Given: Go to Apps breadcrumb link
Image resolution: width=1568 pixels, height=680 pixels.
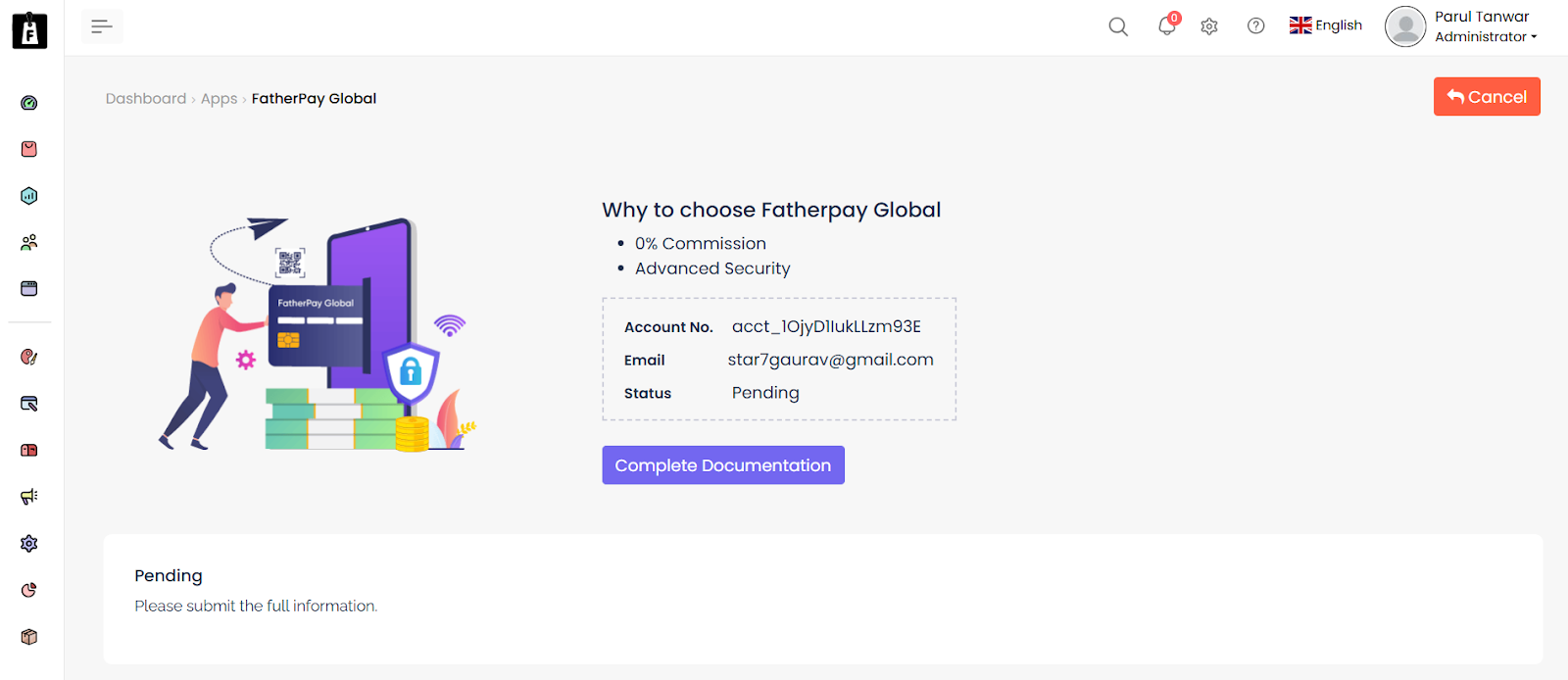Looking at the screenshot, I should point(219,99).
